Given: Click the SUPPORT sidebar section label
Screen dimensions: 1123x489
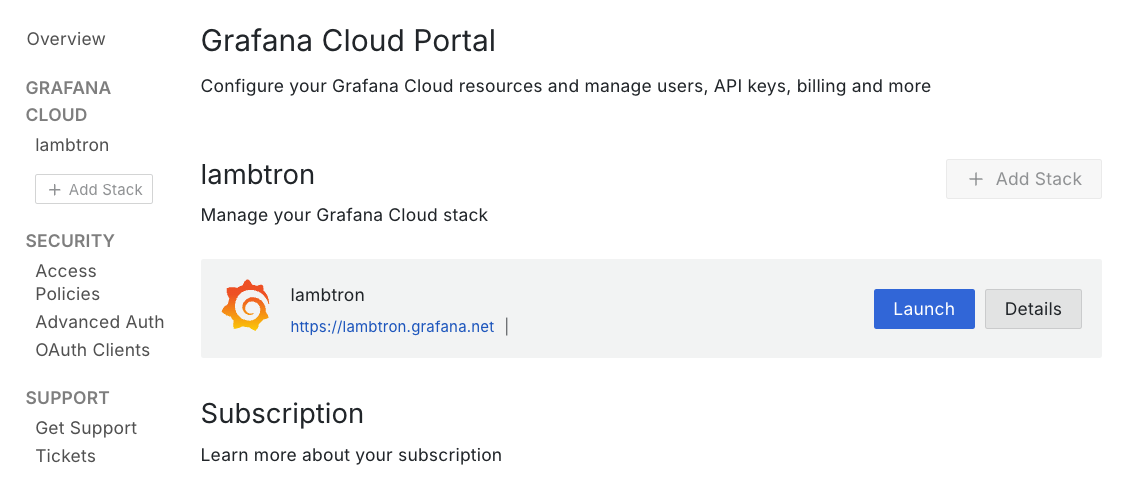Looking at the screenshot, I should [68, 398].
